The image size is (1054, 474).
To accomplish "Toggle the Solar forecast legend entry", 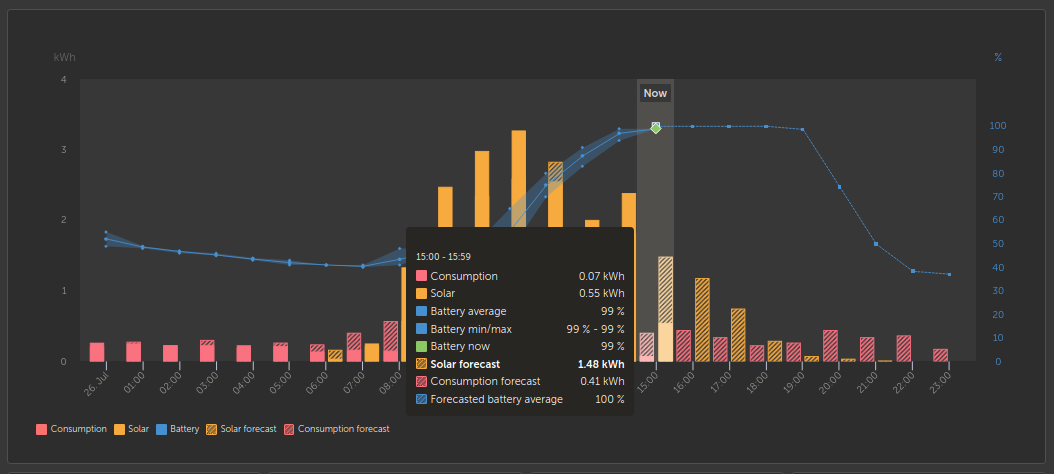I will [241, 429].
